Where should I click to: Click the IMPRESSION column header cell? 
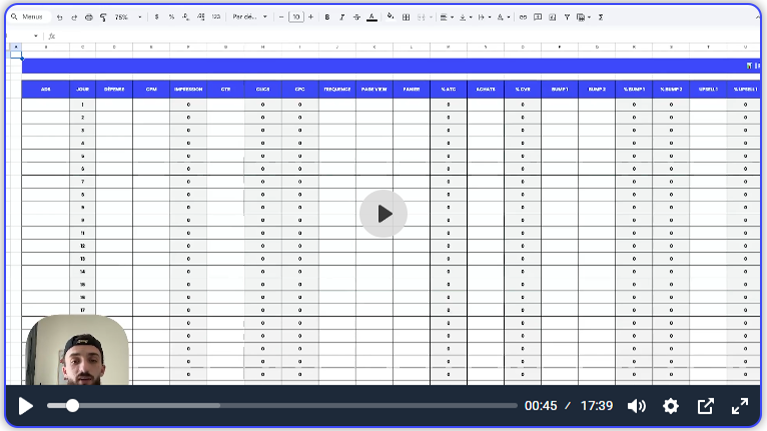pyautogui.click(x=188, y=89)
